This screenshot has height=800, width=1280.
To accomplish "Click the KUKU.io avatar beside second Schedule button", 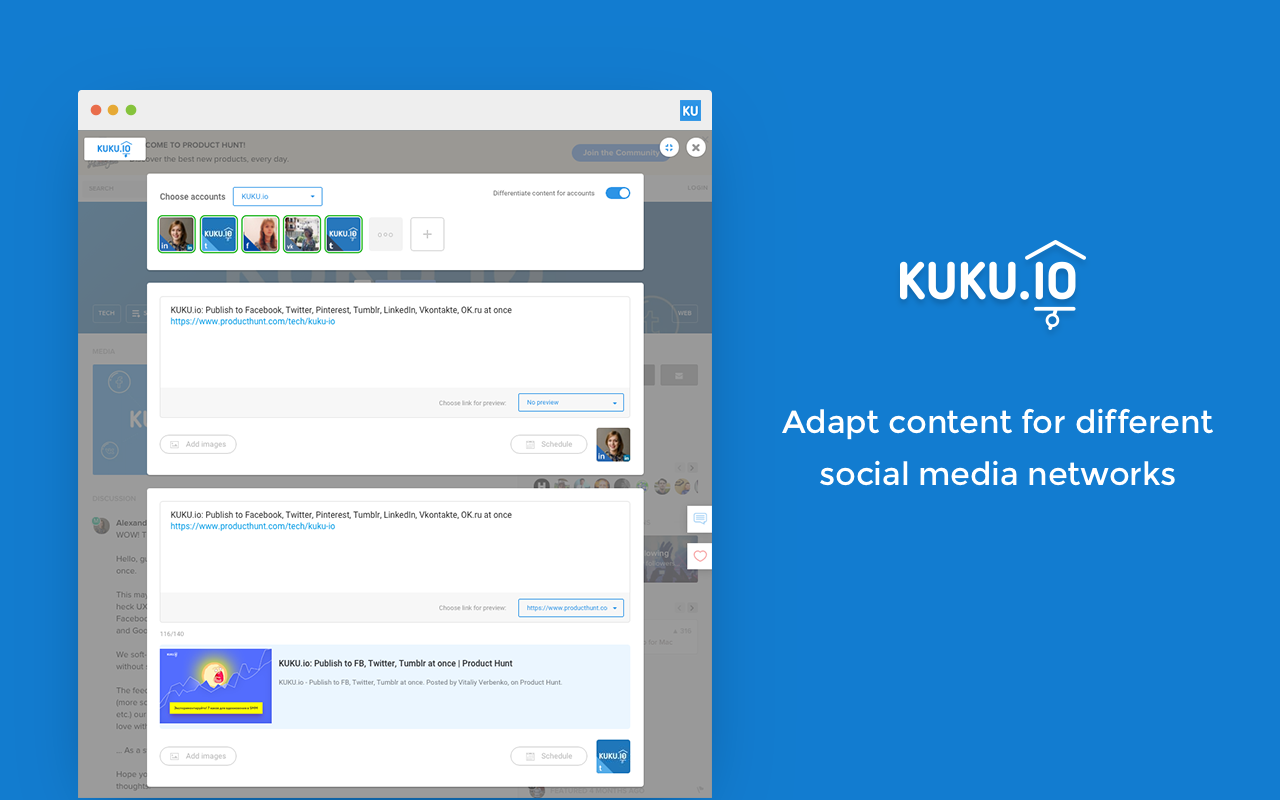I will [613, 756].
